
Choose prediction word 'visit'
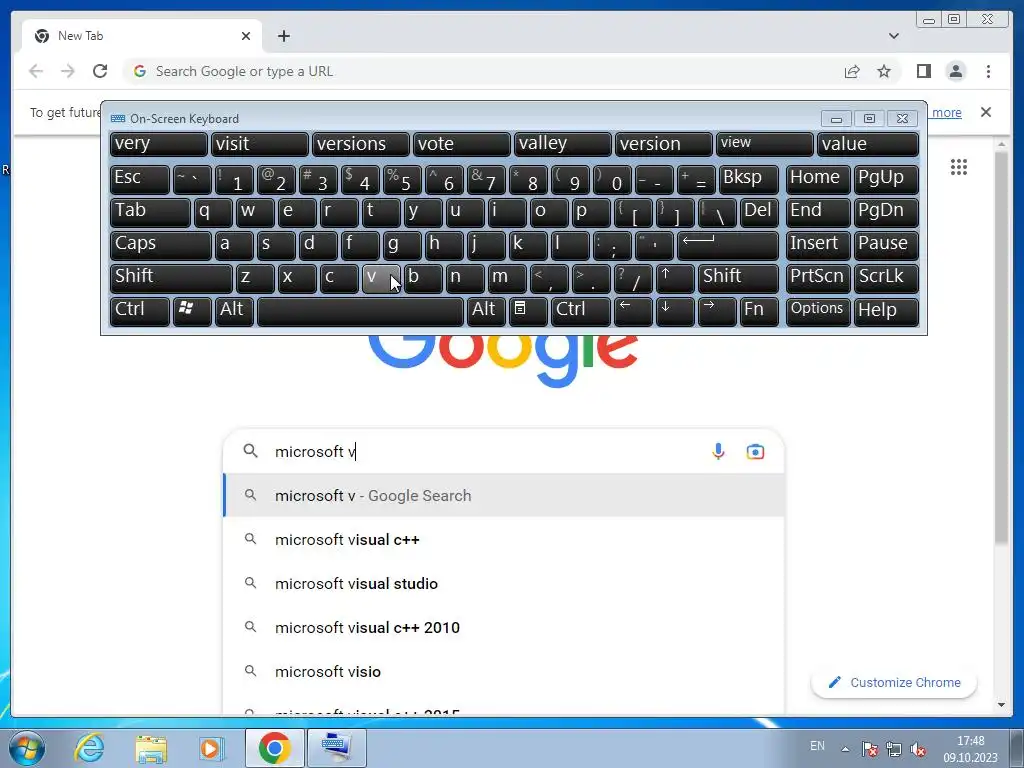point(259,144)
